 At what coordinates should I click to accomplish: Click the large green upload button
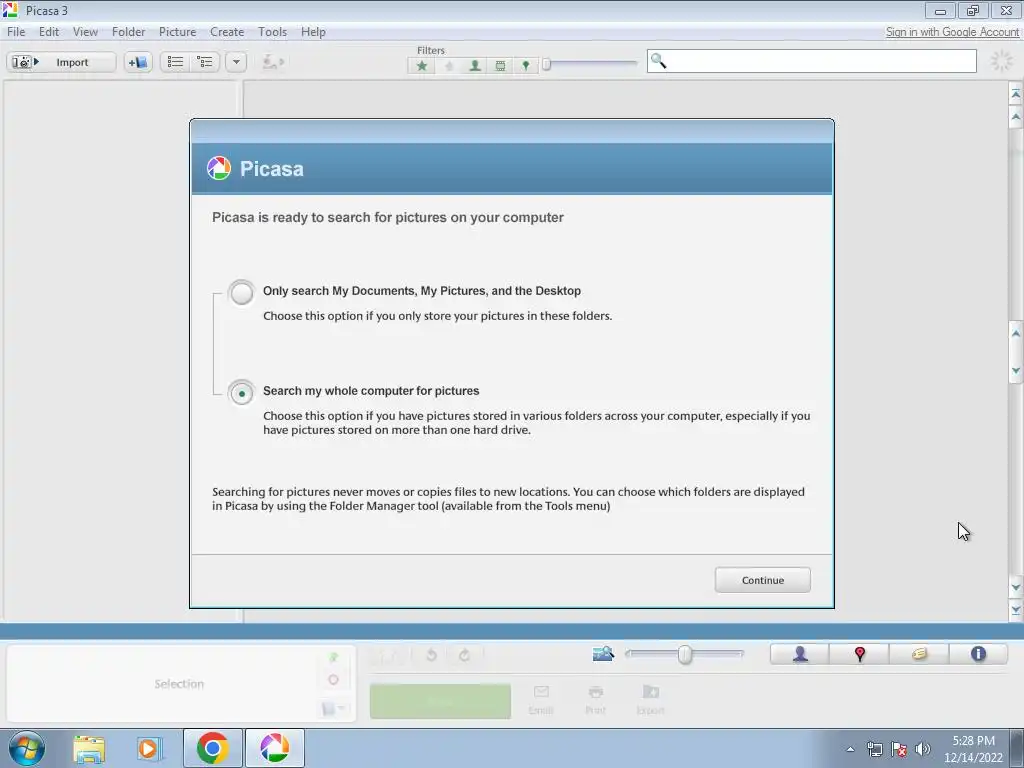point(440,701)
